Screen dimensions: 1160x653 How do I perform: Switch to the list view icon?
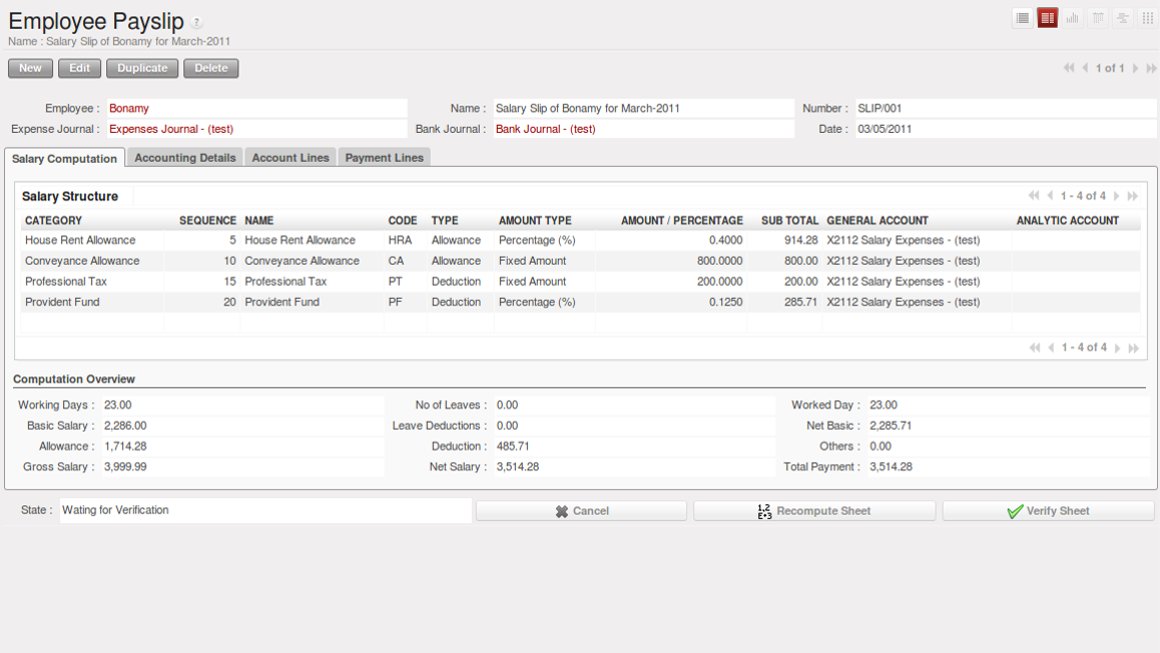tap(1022, 18)
